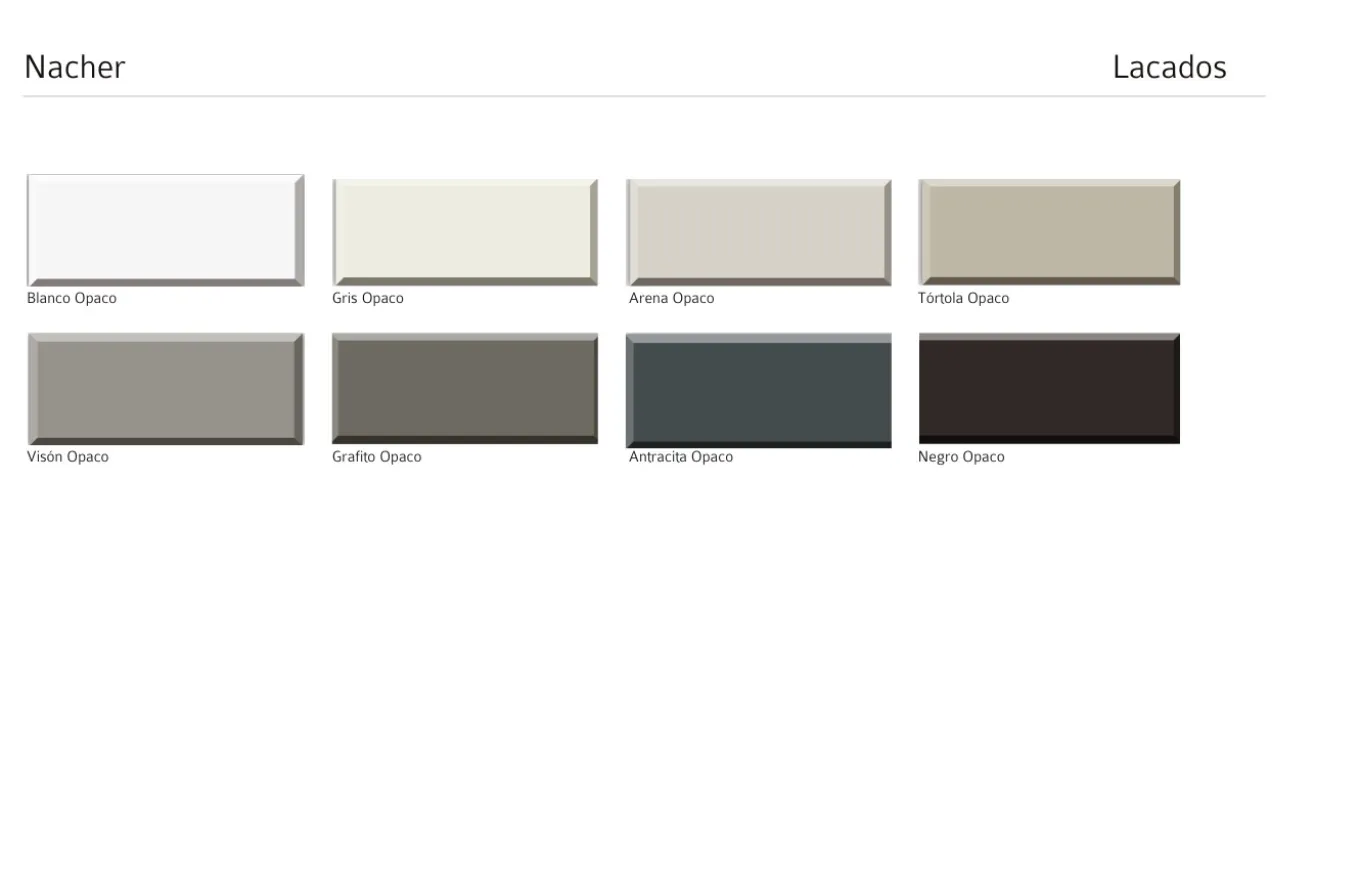Click the 'Grafito Opaco' caption text
The height and width of the screenshot is (875, 1360).
(x=377, y=457)
